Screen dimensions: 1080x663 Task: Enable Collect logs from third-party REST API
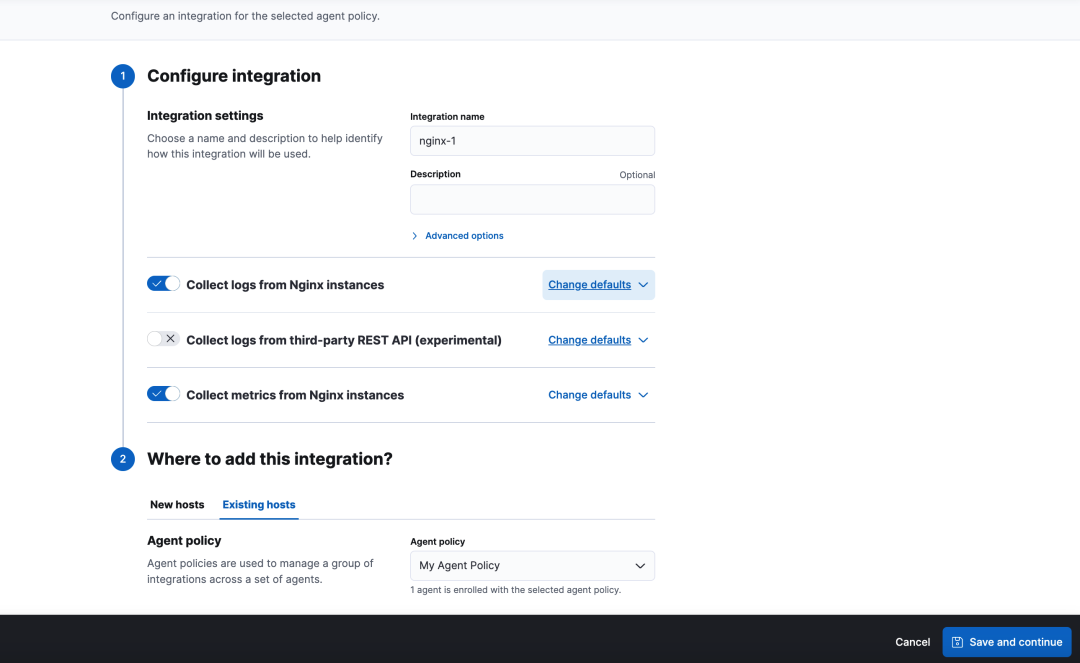coord(163,339)
